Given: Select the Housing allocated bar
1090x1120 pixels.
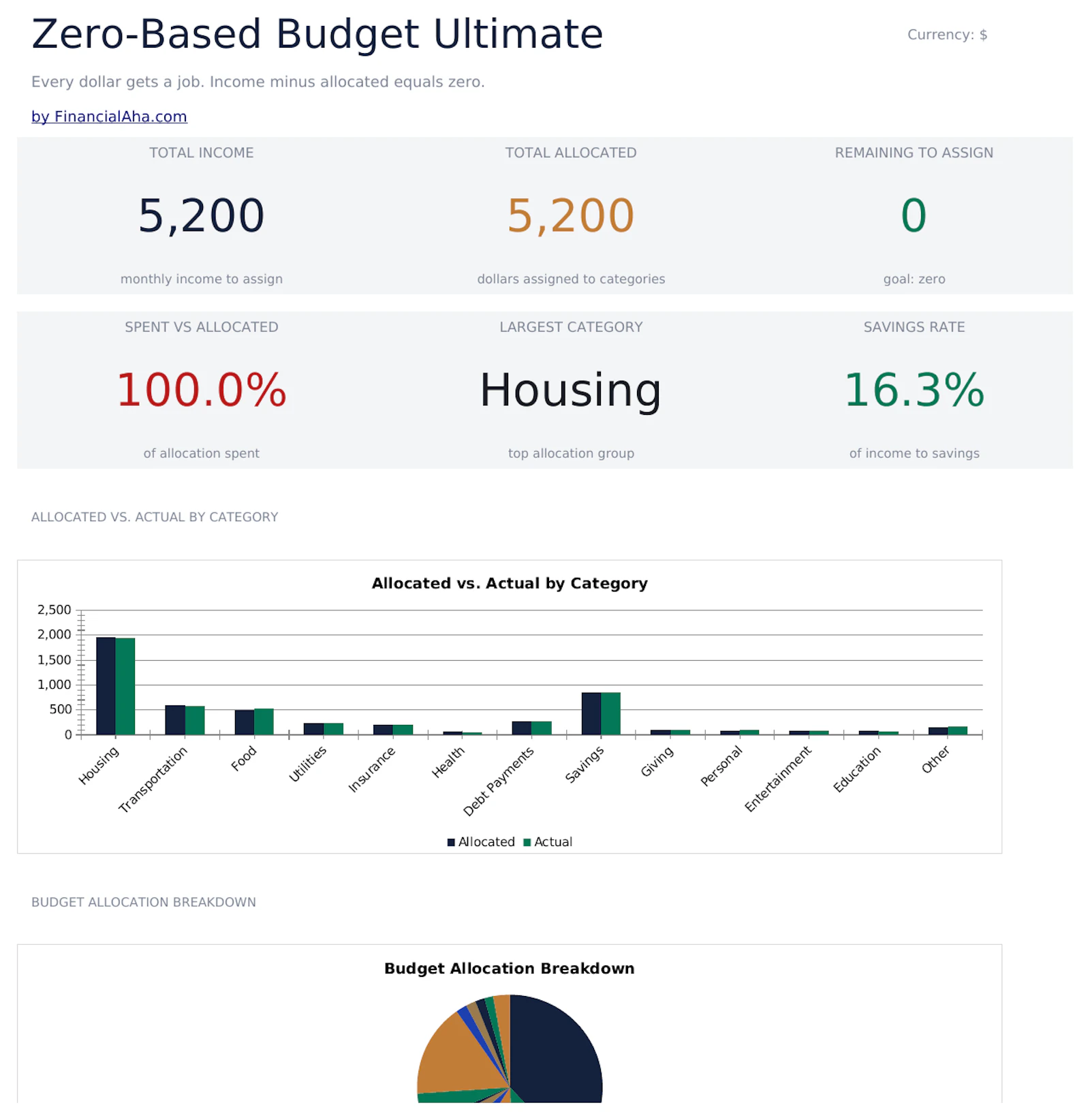Looking at the screenshot, I should point(106,686).
